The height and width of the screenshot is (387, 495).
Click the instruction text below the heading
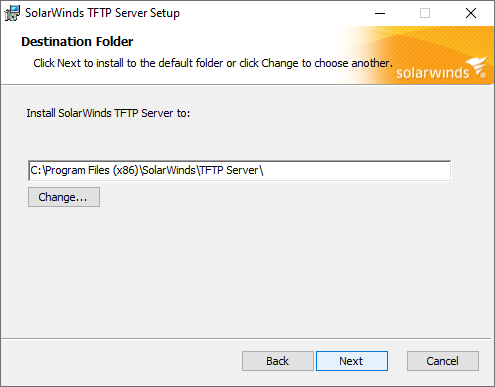pyautogui.click(x=213, y=63)
